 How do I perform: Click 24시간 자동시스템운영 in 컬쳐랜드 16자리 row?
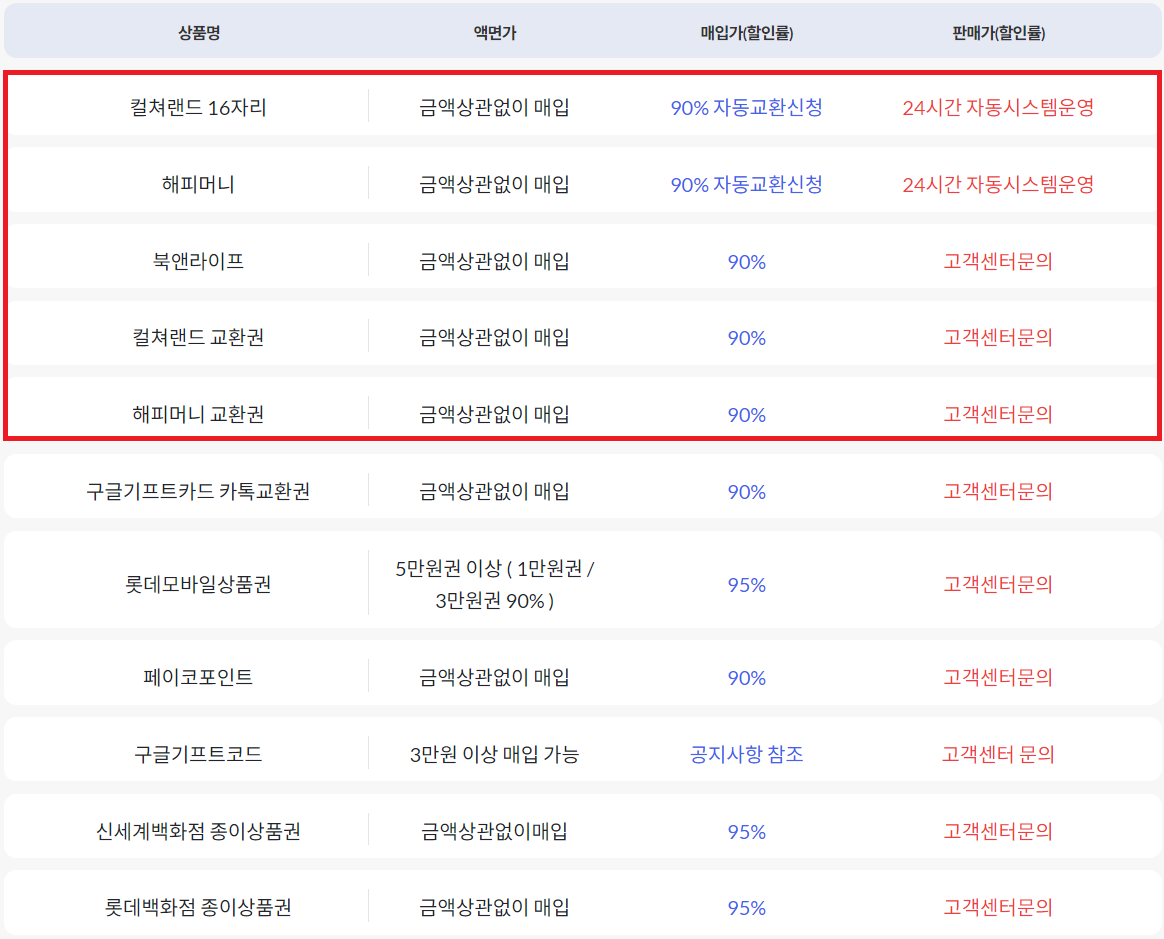click(x=998, y=108)
